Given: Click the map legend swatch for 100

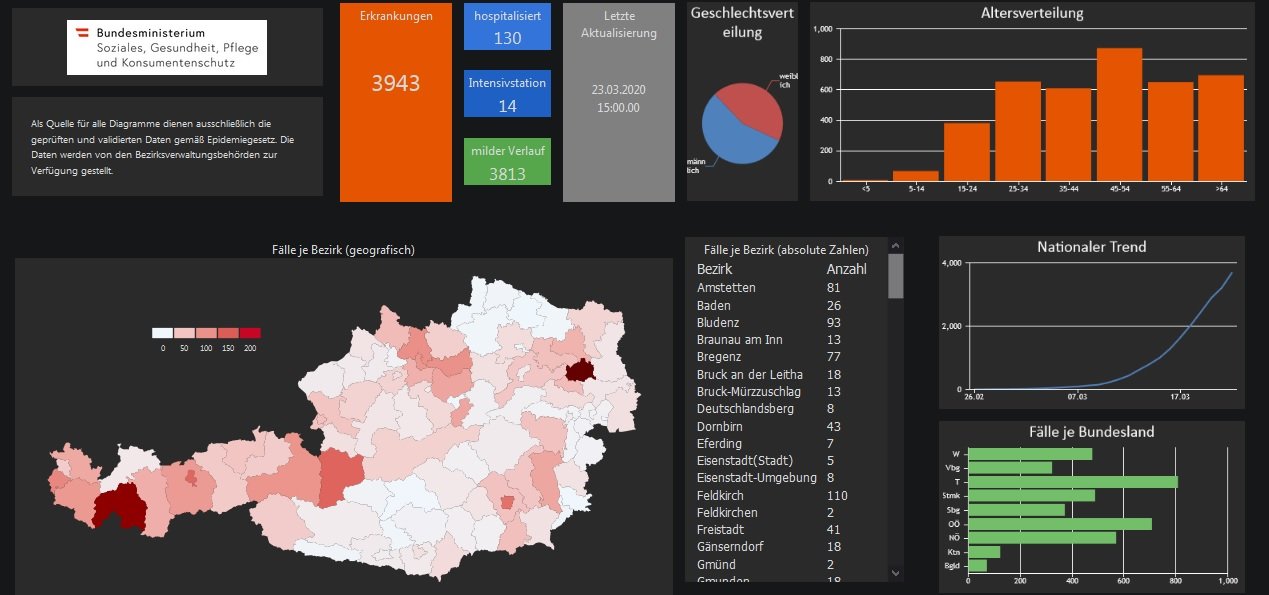Looking at the screenshot, I should pos(207,332).
